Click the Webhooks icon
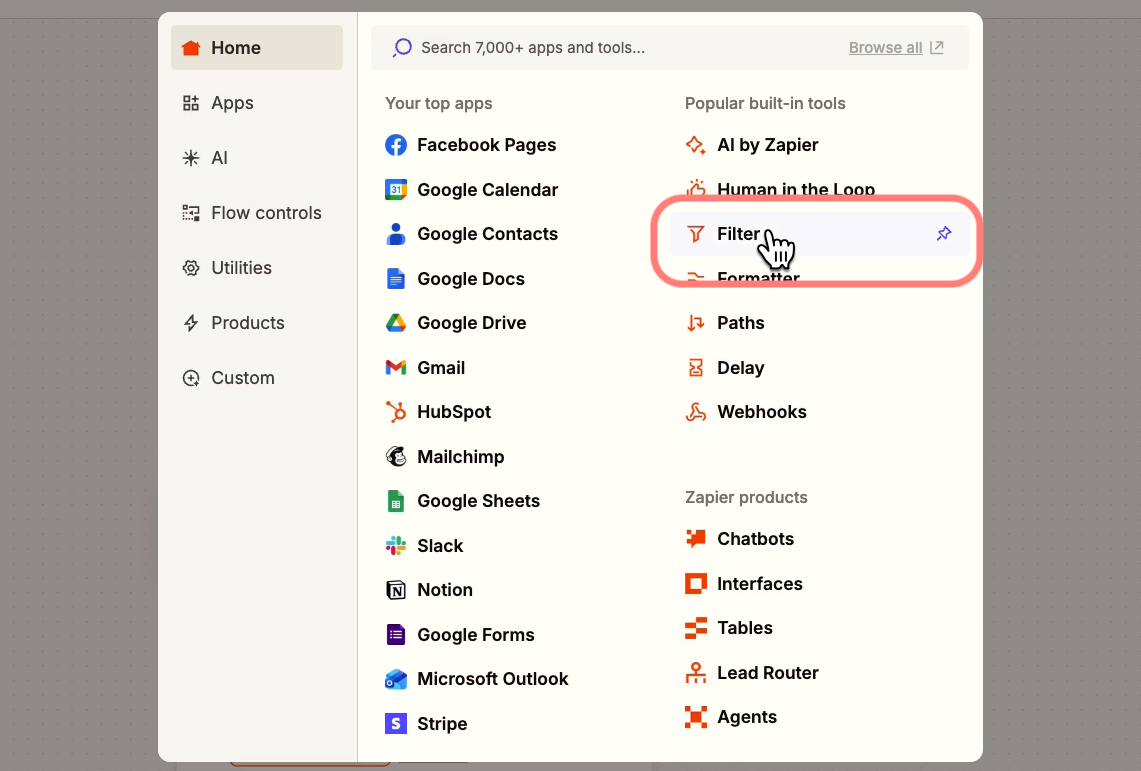Screen dimensions: 1141x771 696,412
